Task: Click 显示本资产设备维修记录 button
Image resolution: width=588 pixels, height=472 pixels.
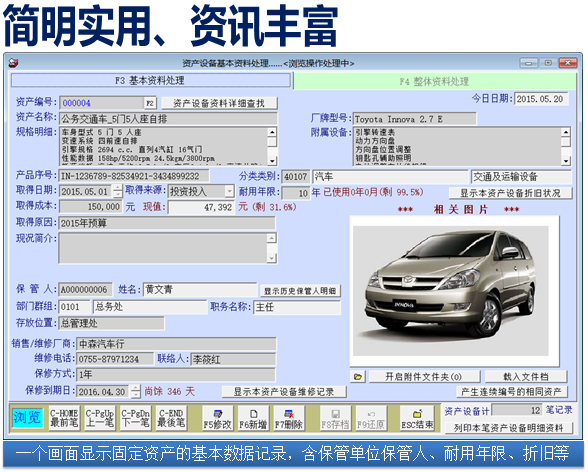Action: pos(284,392)
